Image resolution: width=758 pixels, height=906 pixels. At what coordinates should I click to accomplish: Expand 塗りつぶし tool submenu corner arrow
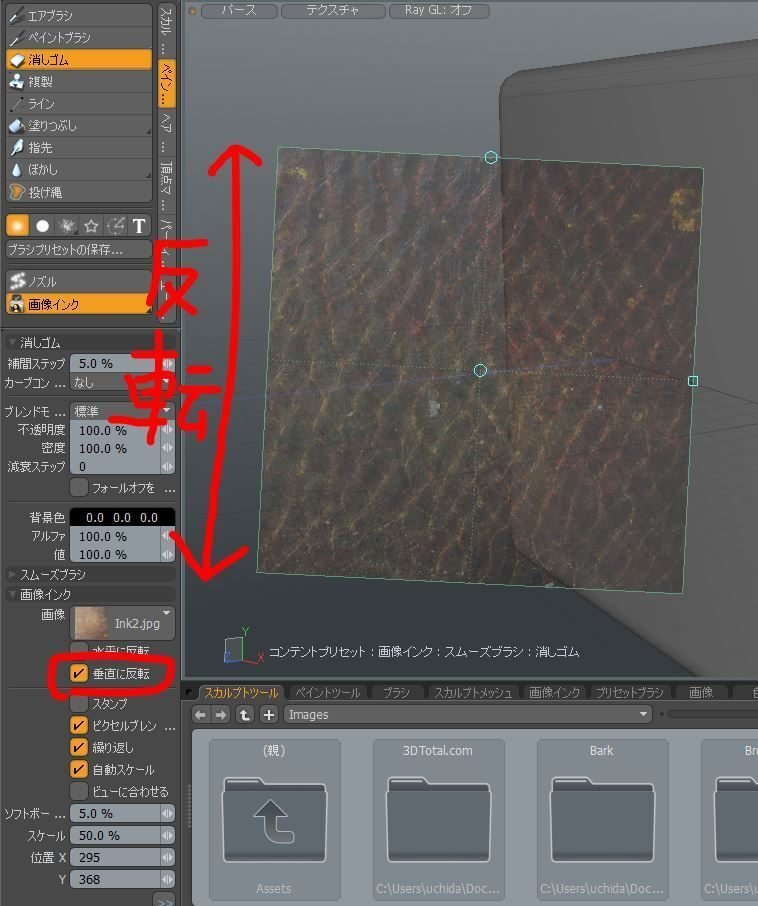tap(148, 132)
